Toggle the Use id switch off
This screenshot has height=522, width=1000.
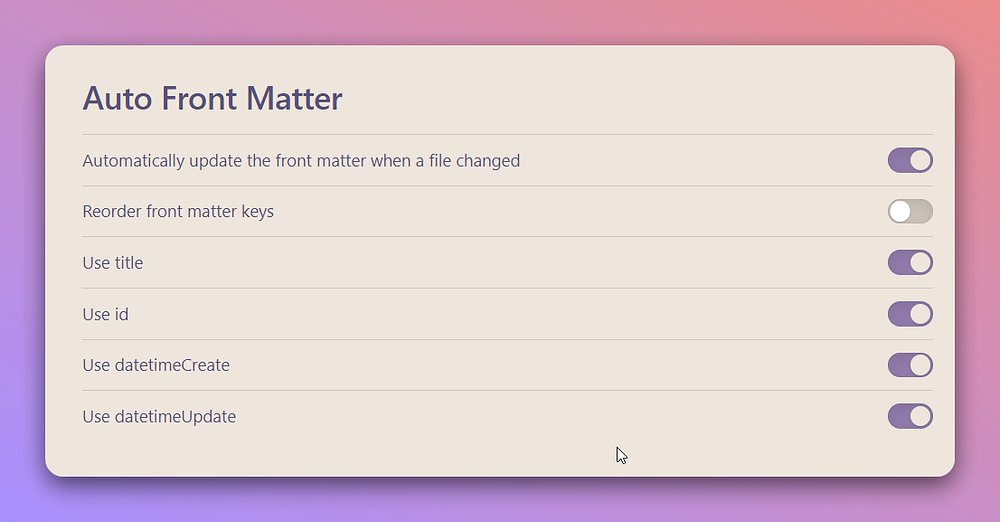[910, 314]
